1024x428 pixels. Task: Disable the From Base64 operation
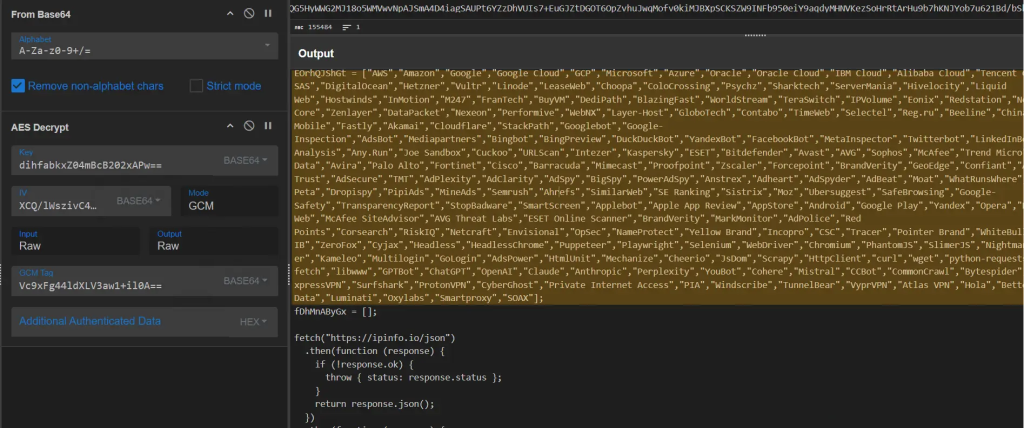tap(249, 13)
